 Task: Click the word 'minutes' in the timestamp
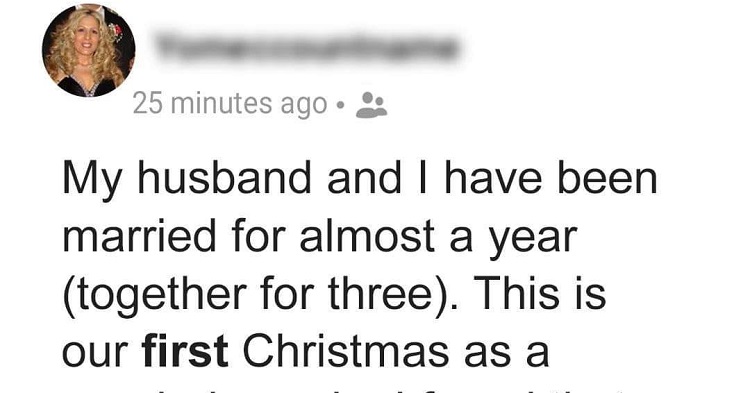(x=223, y=104)
